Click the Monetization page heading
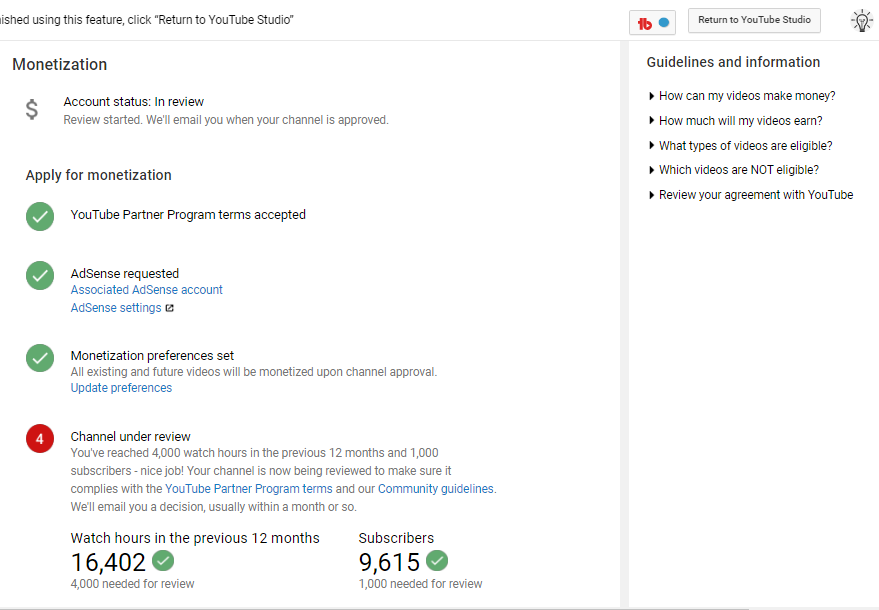The image size is (879, 610). (59, 64)
